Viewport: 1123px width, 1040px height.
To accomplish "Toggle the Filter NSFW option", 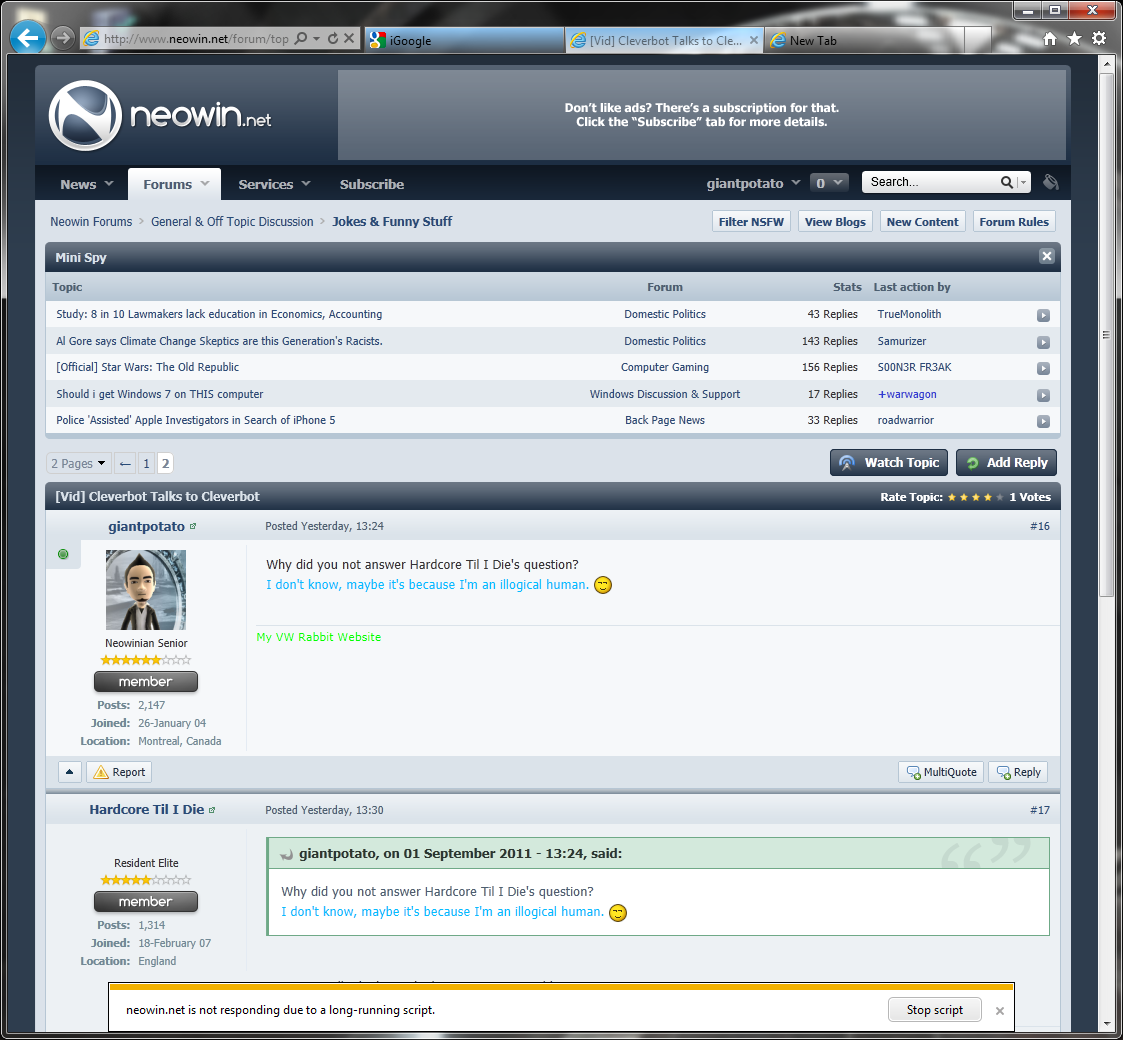I will coord(751,221).
